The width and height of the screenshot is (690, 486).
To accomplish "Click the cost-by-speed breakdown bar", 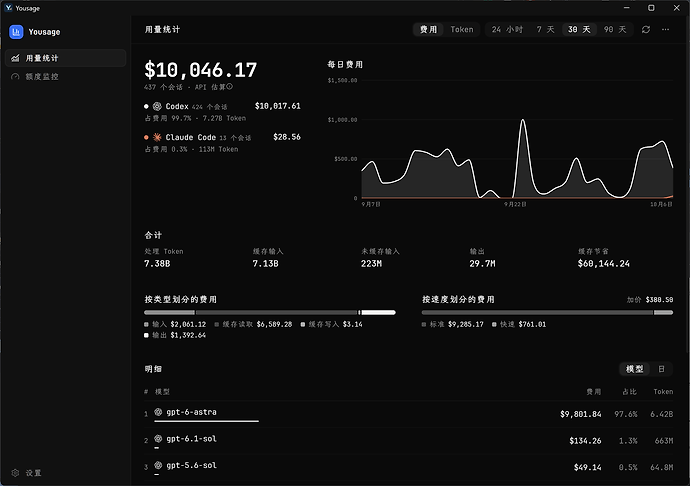I will (x=547, y=313).
